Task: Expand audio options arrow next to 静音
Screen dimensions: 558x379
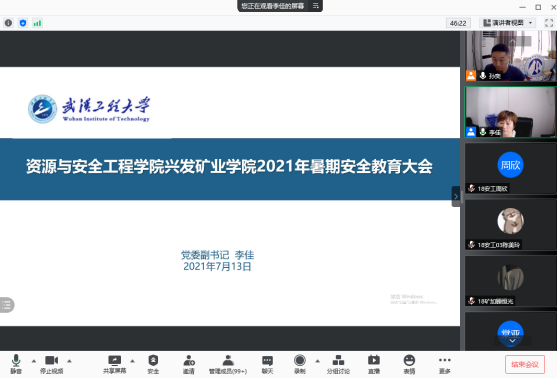Action: (34, 361)
